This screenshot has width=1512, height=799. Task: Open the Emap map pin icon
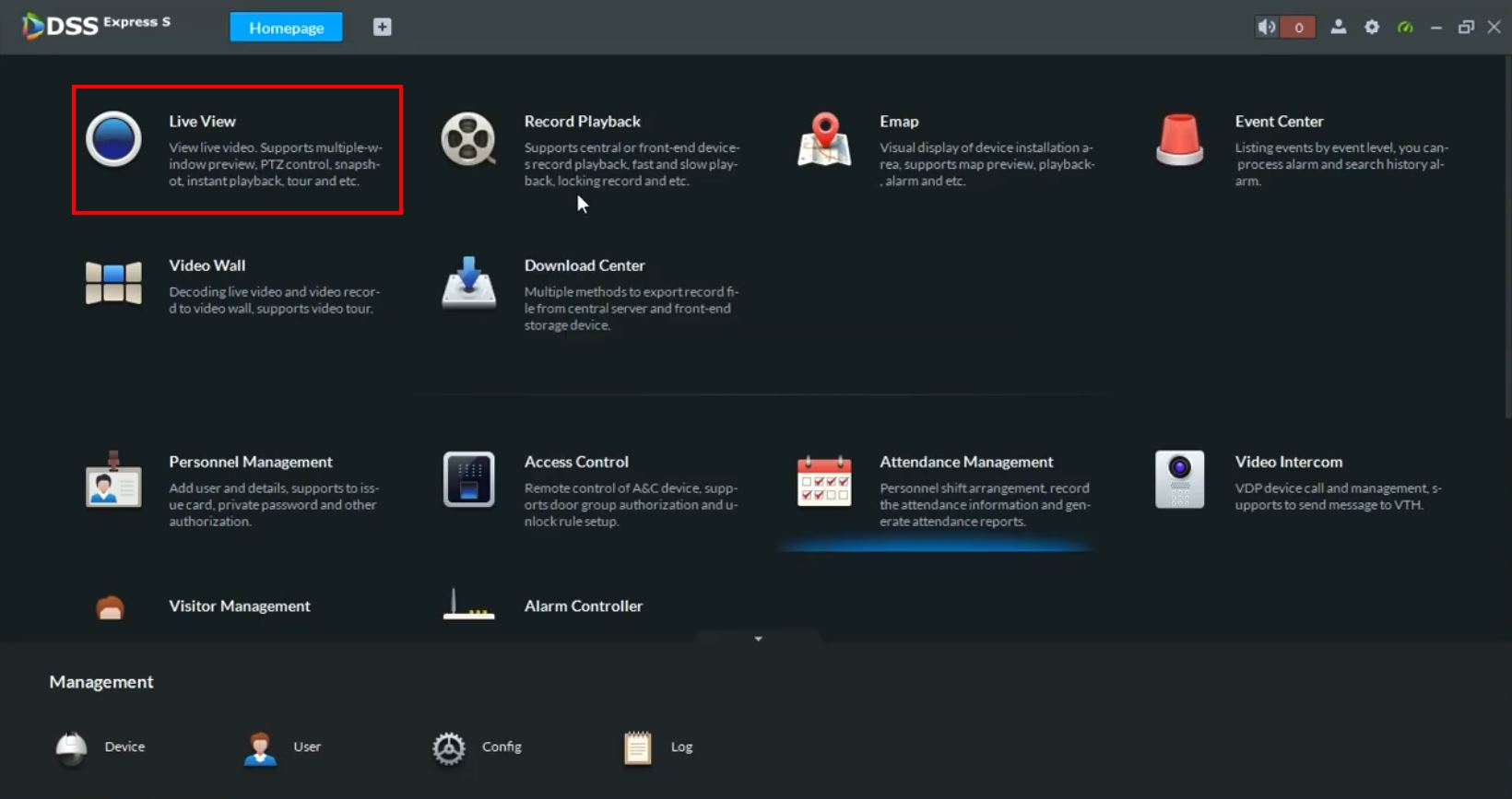(824, 139)
